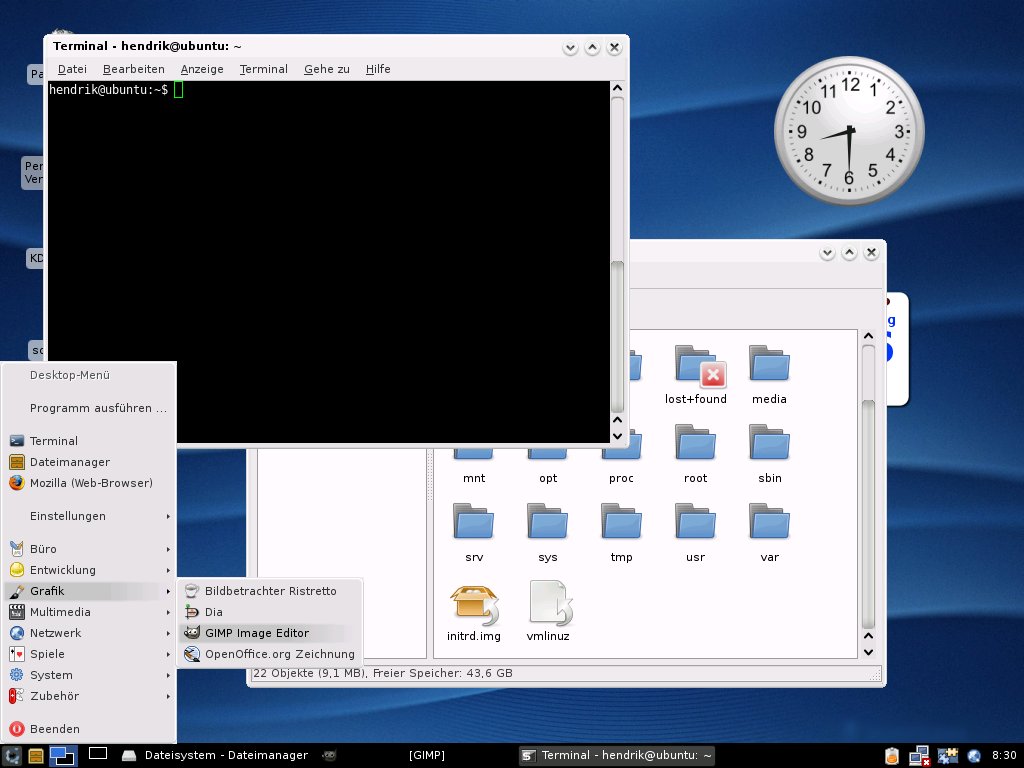The width and height of the screenshot is (1024, 768).
Task: Open the Hilfe menu in Terminal
Action: [378, 69]
